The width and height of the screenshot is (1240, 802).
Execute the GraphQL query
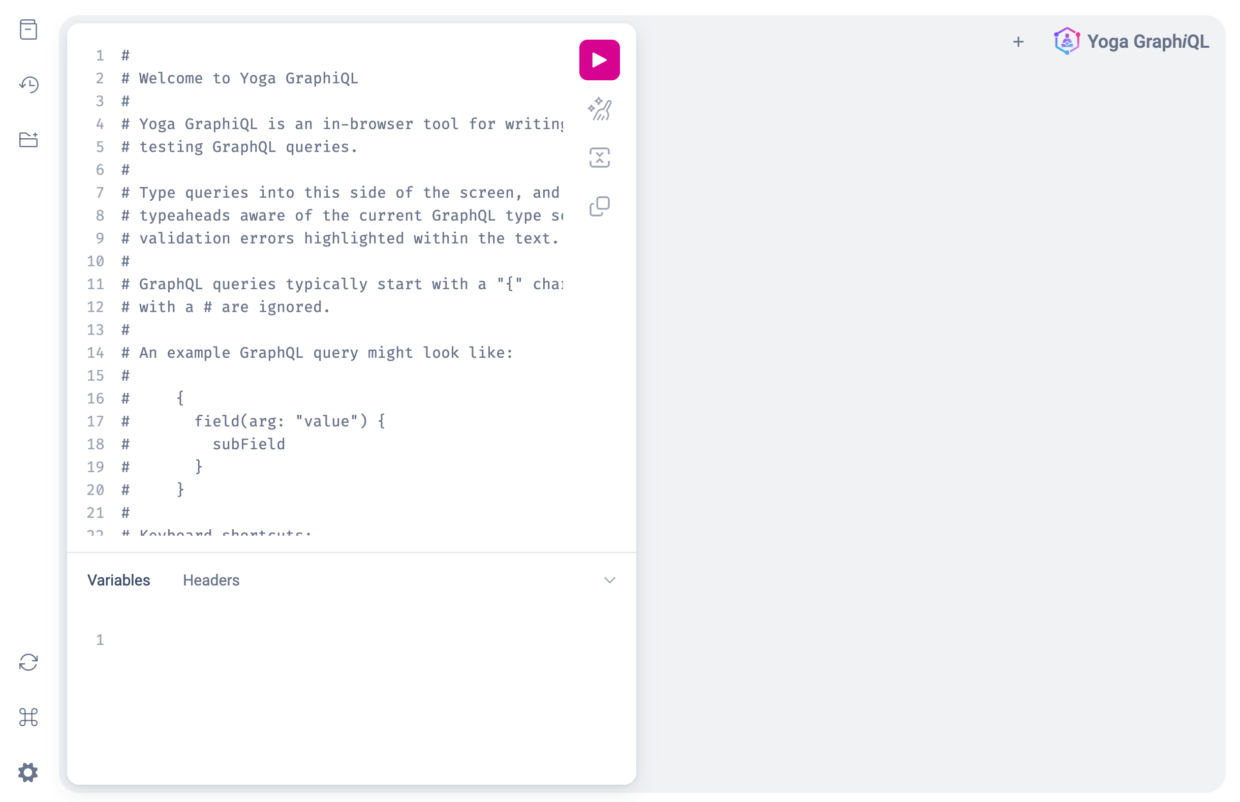(599, 60)
